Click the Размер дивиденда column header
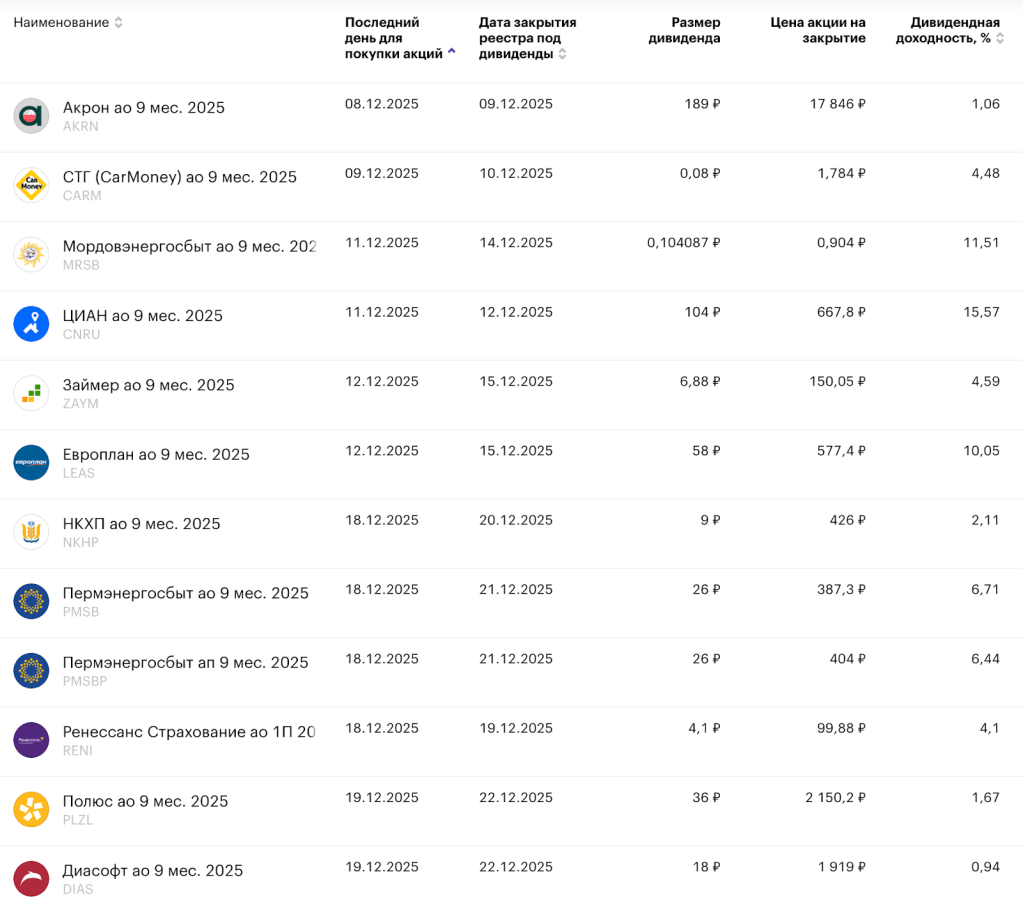The width and height of the screenshot is (1023, 914). pyautogui.click(x=684, y=30)
